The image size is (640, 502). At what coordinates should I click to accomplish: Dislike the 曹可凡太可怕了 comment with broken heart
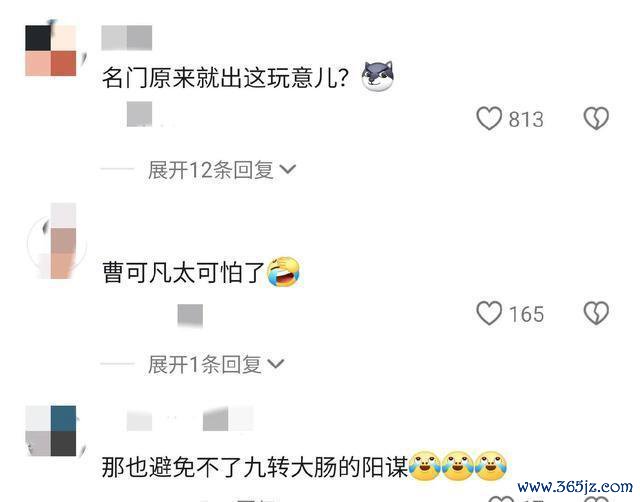click(596, 313)
